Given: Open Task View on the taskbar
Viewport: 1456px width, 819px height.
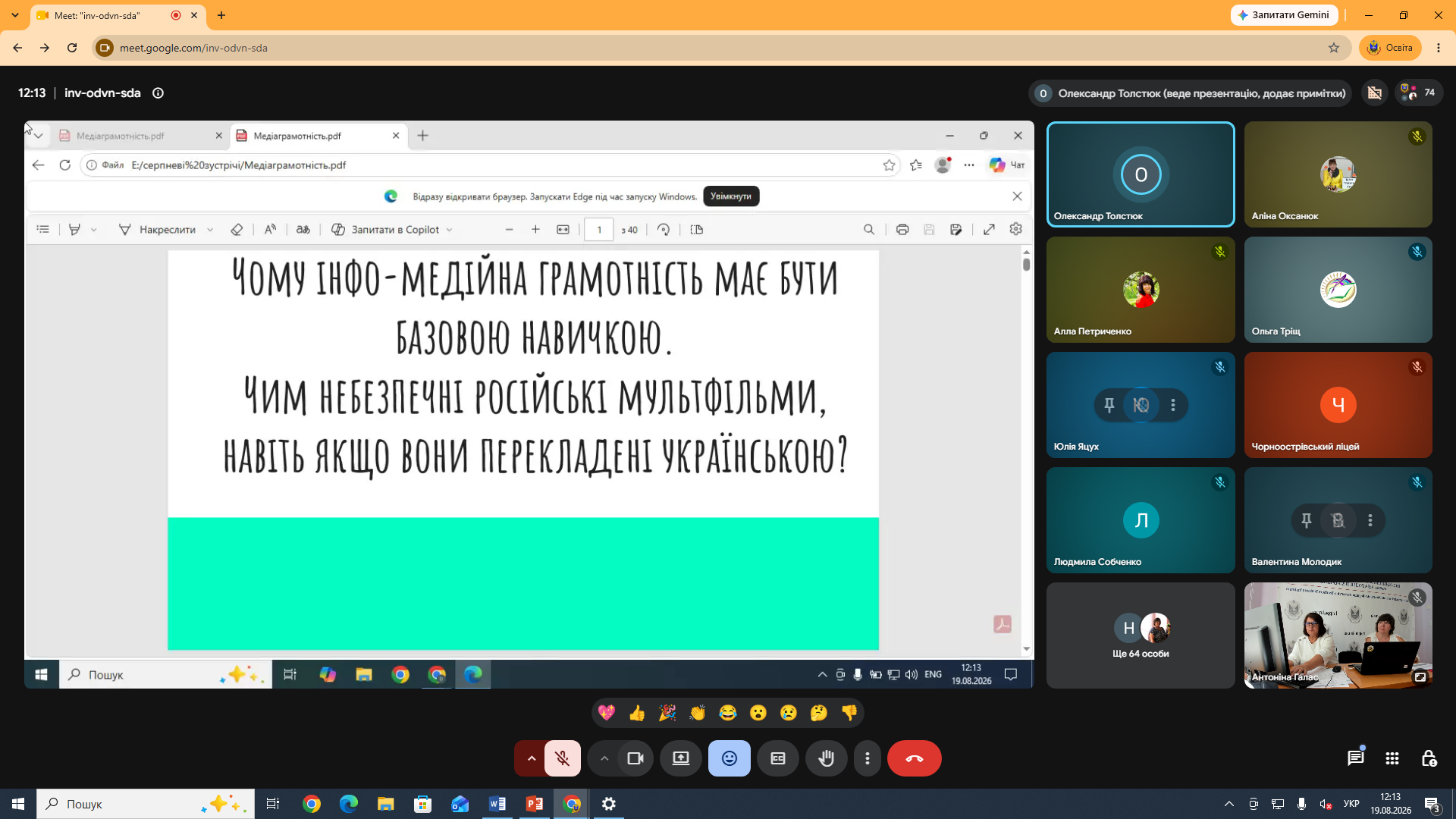Looking at the screenshot, I should coord(273,804).
